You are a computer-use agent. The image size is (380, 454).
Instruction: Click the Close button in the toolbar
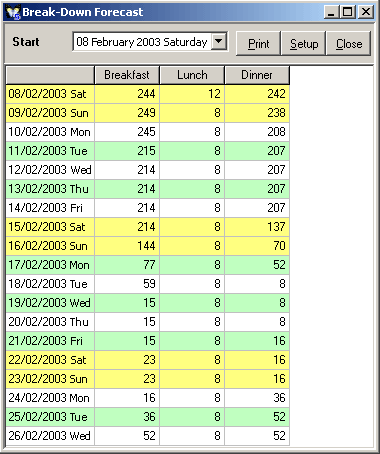[349, 44]
